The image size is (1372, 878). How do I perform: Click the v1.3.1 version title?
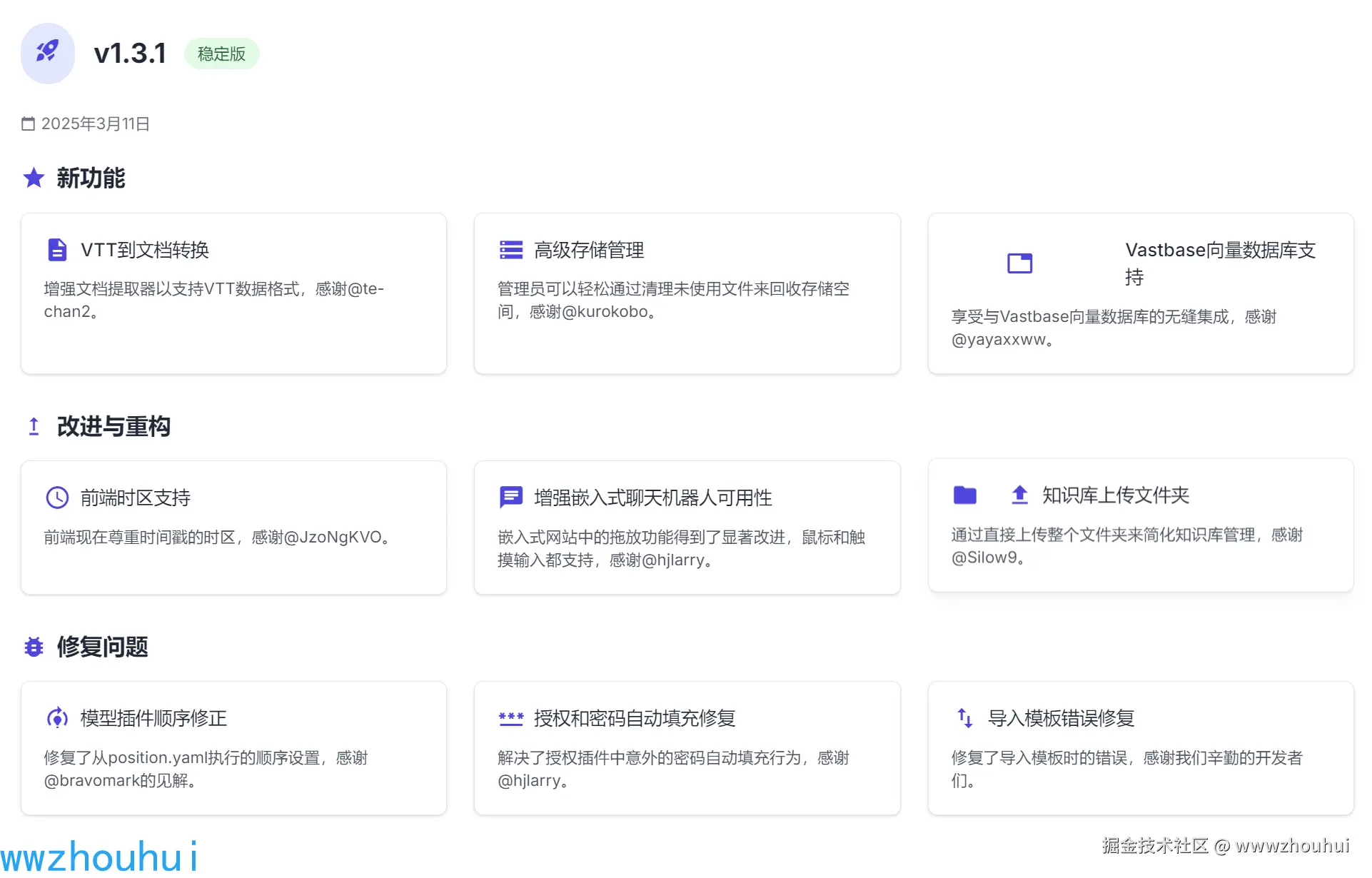click(130, 54)
